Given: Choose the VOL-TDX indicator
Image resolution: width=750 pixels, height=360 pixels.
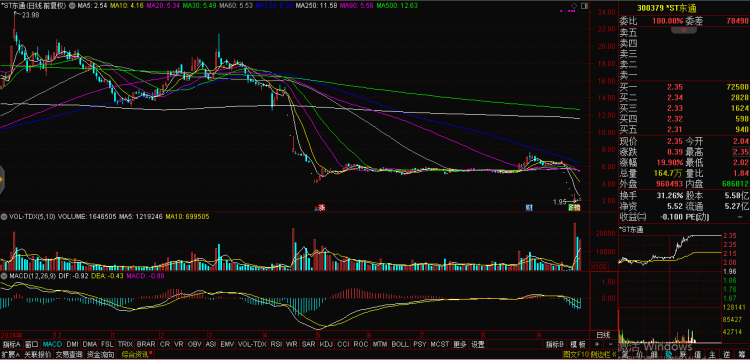Looking at the screenshot, I should point(252,344).
